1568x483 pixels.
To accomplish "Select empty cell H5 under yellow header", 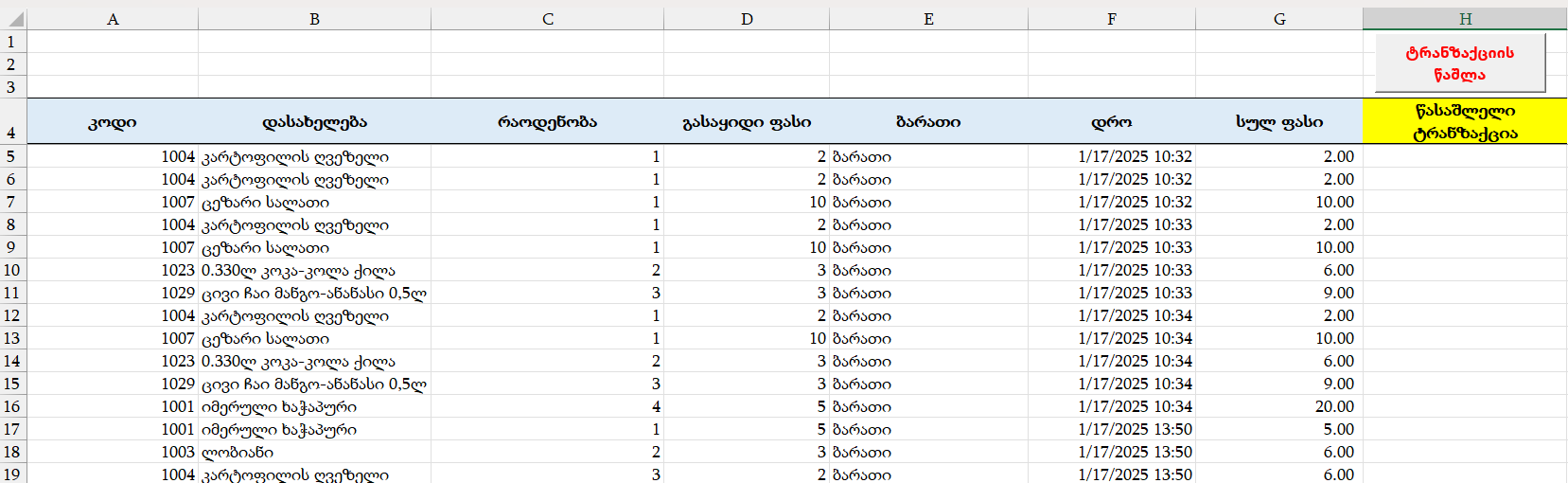I will click(1465, 156).
